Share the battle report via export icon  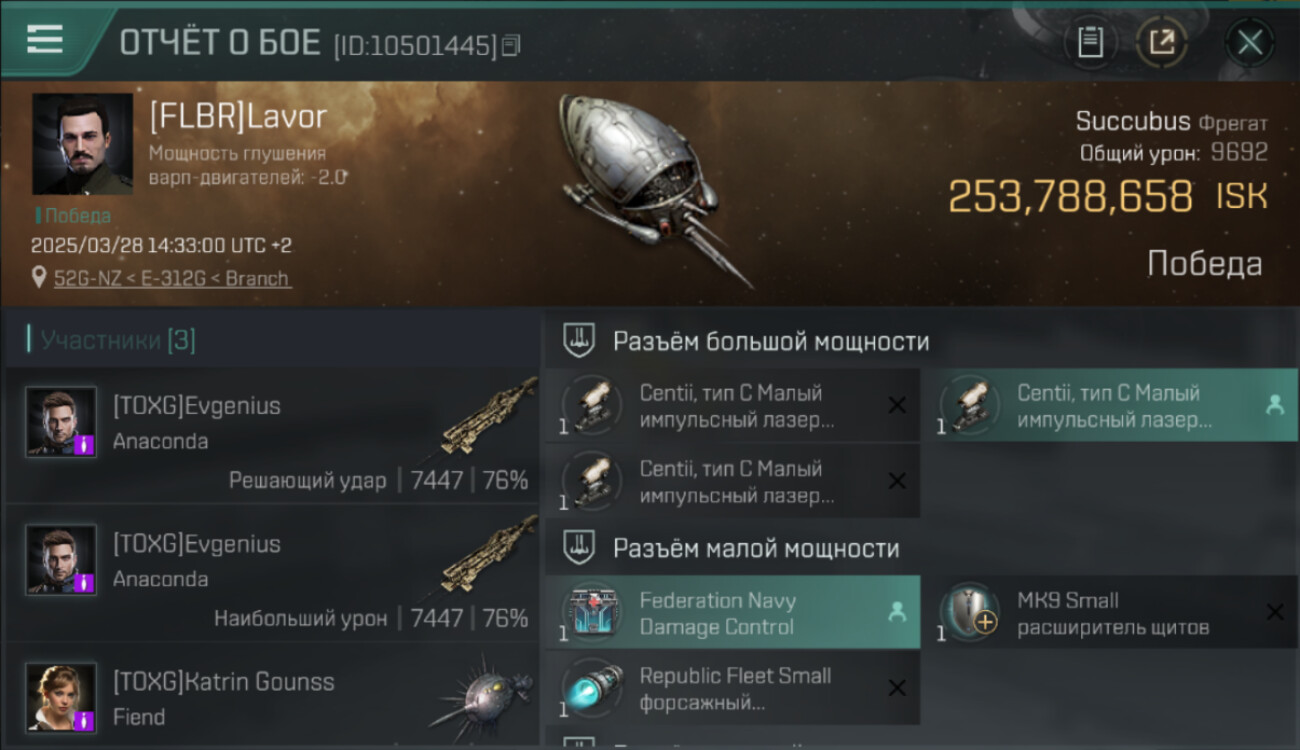click(1162, 42)
